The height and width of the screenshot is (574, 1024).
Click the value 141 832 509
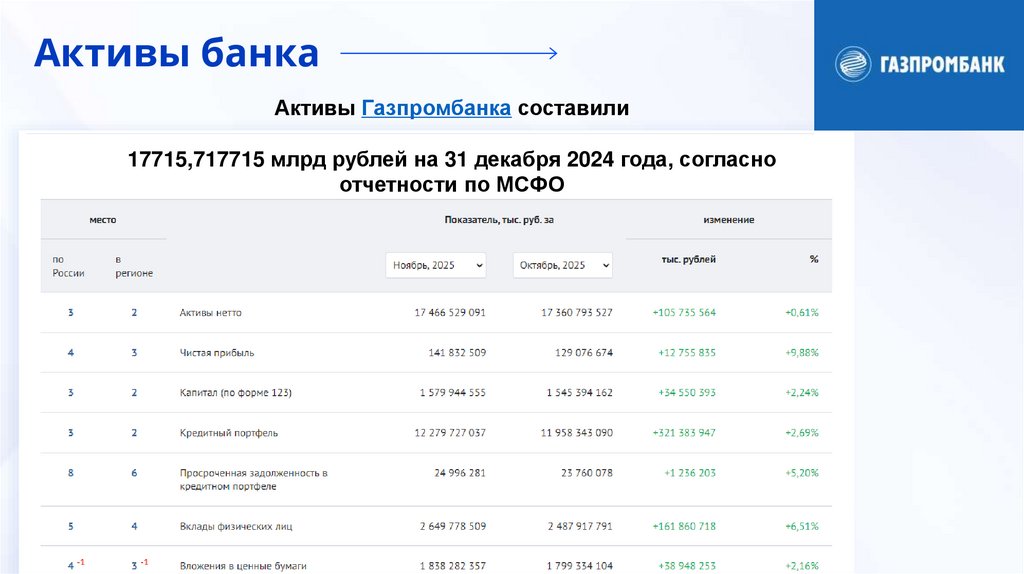457,353
